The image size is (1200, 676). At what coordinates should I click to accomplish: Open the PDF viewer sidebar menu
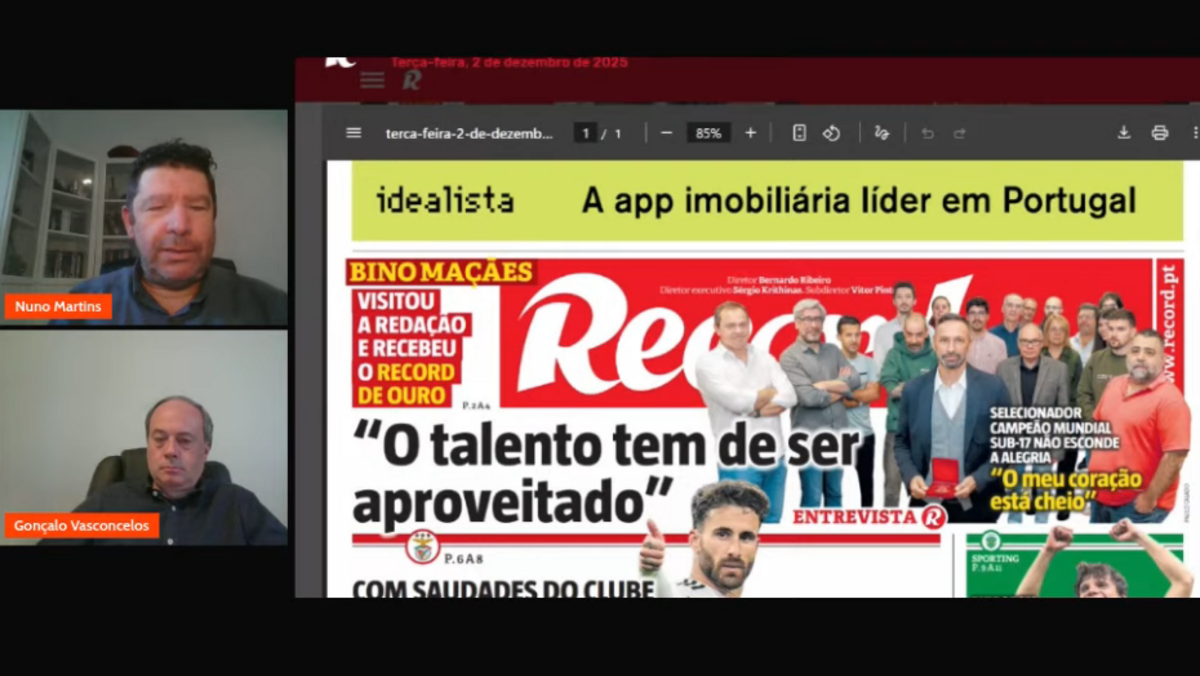pyautogui.click(x=354, y=133)
